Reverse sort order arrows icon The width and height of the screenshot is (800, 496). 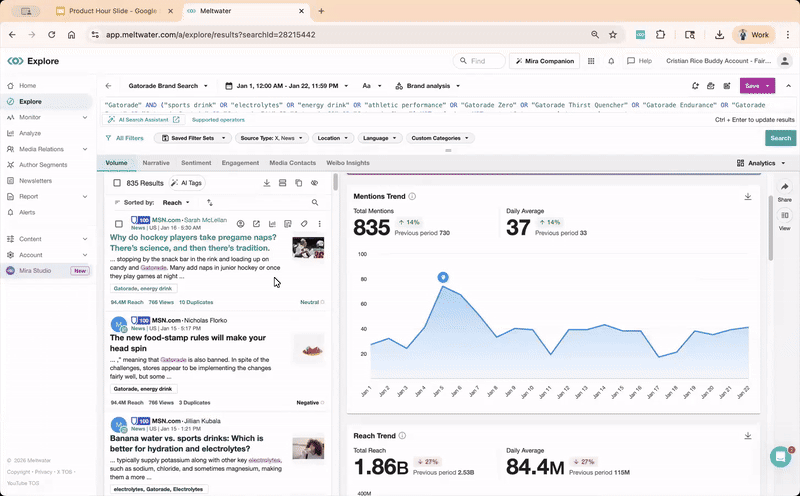[210, 203]
